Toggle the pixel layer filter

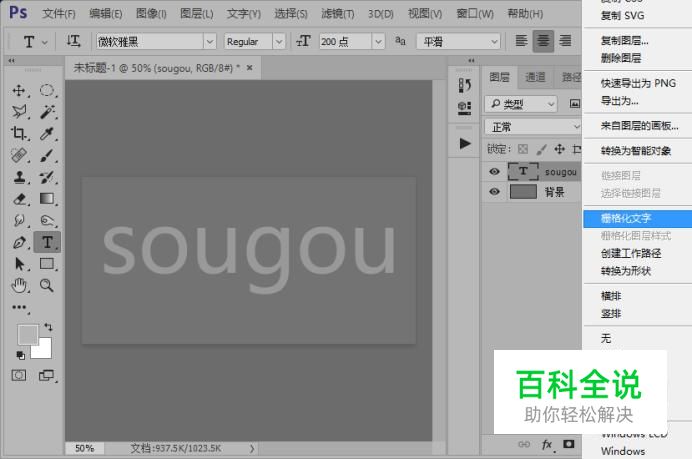click(574, 104)
